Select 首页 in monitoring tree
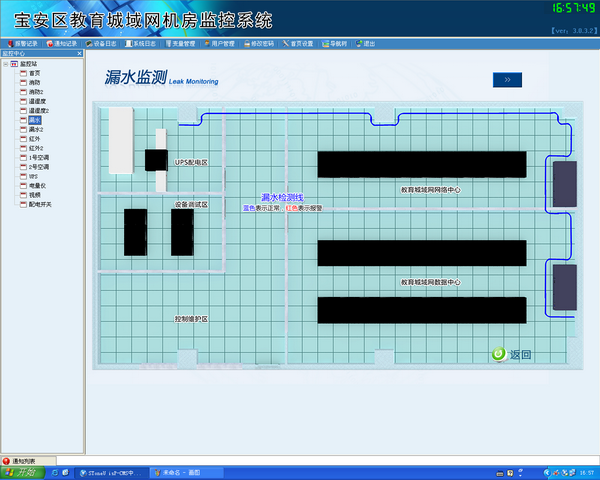Screen dimensions: 600x480 pos(34,73)
